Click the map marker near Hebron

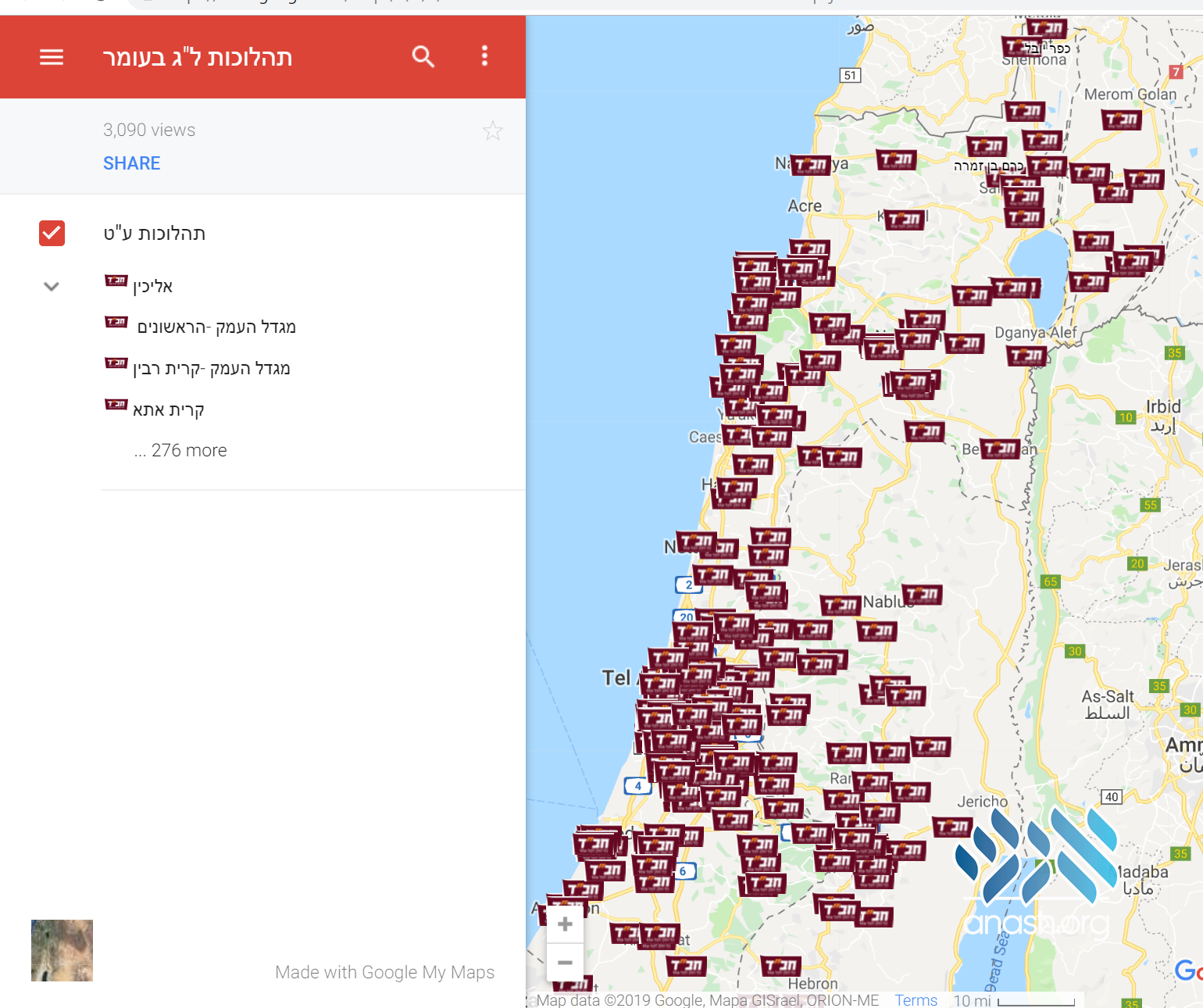coord(780,966)
